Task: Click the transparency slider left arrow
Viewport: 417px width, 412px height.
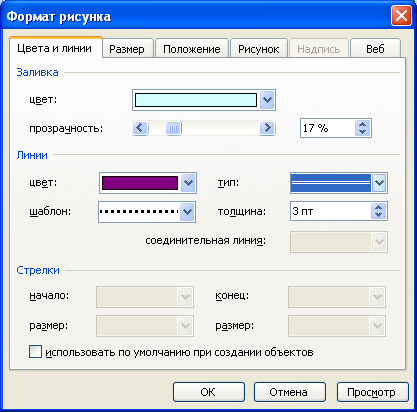Action: tap(140, 128)
